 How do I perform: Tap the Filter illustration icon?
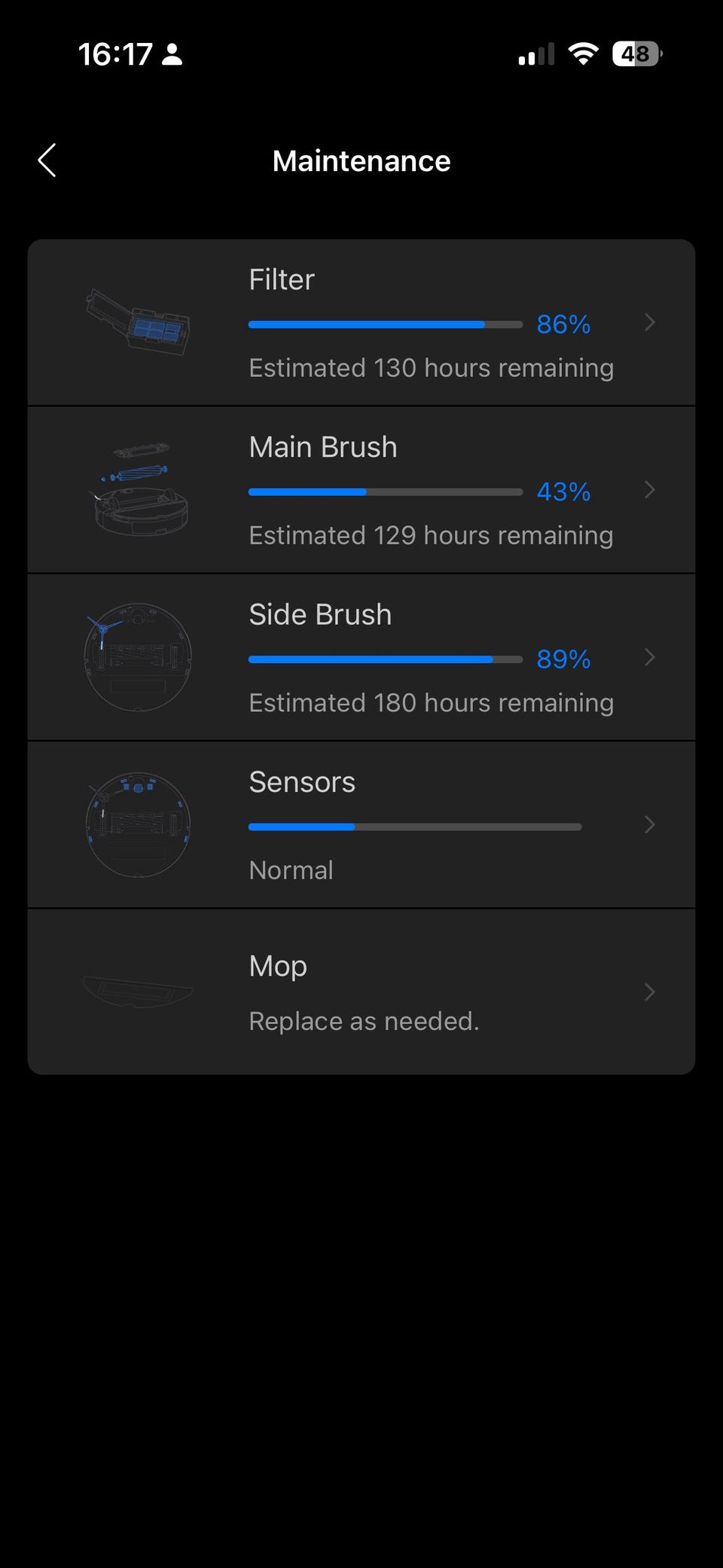[138, 322]
